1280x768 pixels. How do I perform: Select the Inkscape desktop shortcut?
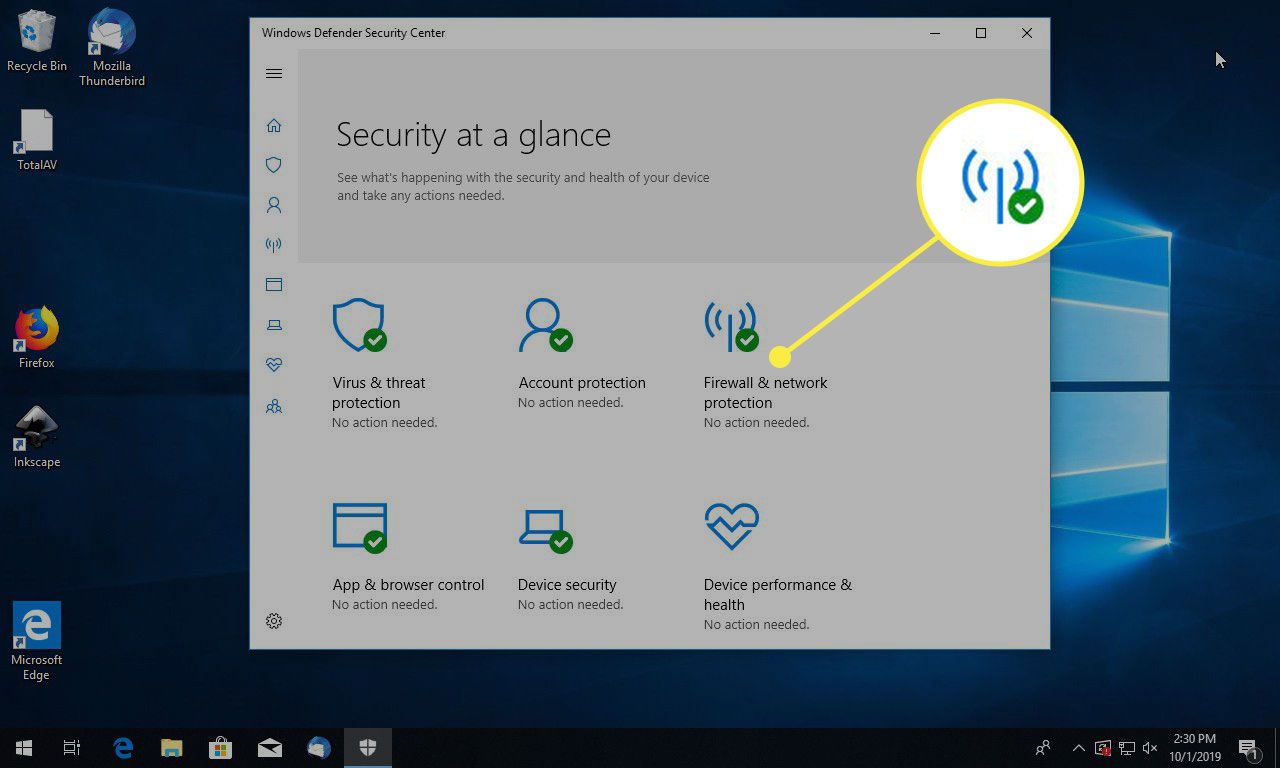[37, 437]
